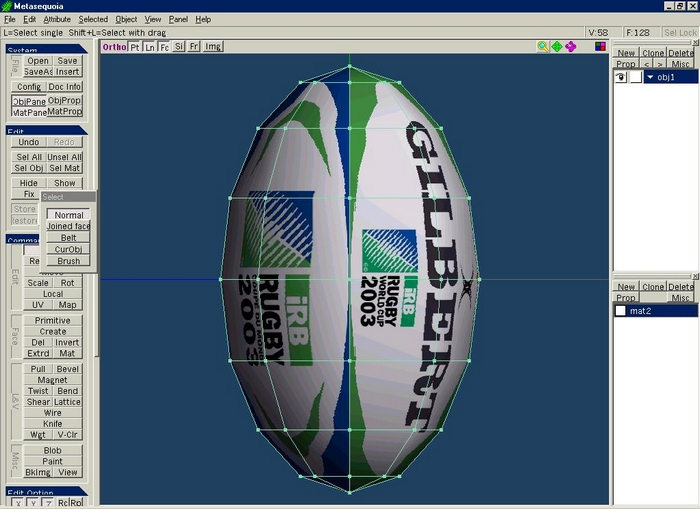700x509 pixels.
Task: Click the Knife tool button
Action: 52,424
